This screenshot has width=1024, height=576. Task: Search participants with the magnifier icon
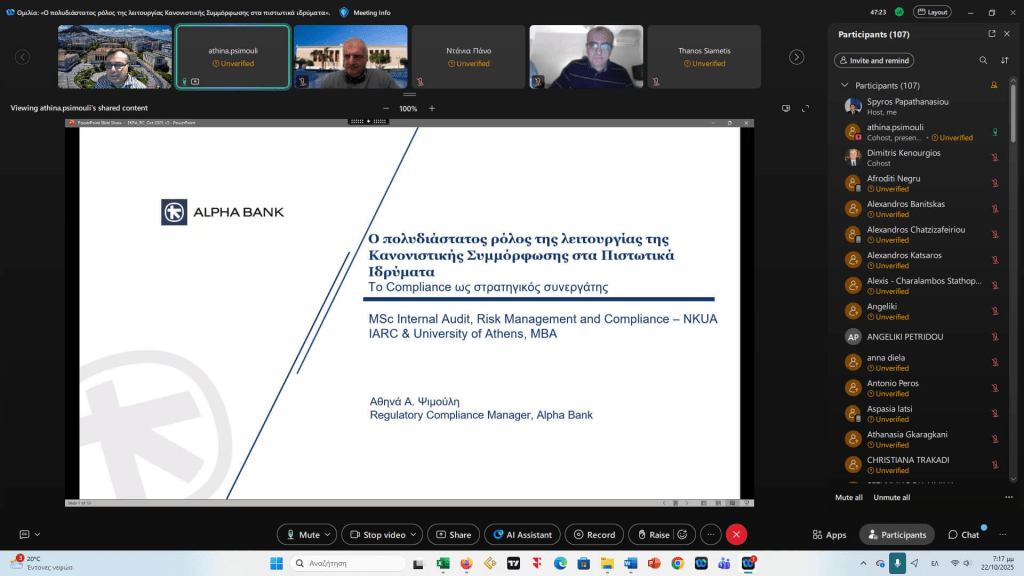click(981, 60)
